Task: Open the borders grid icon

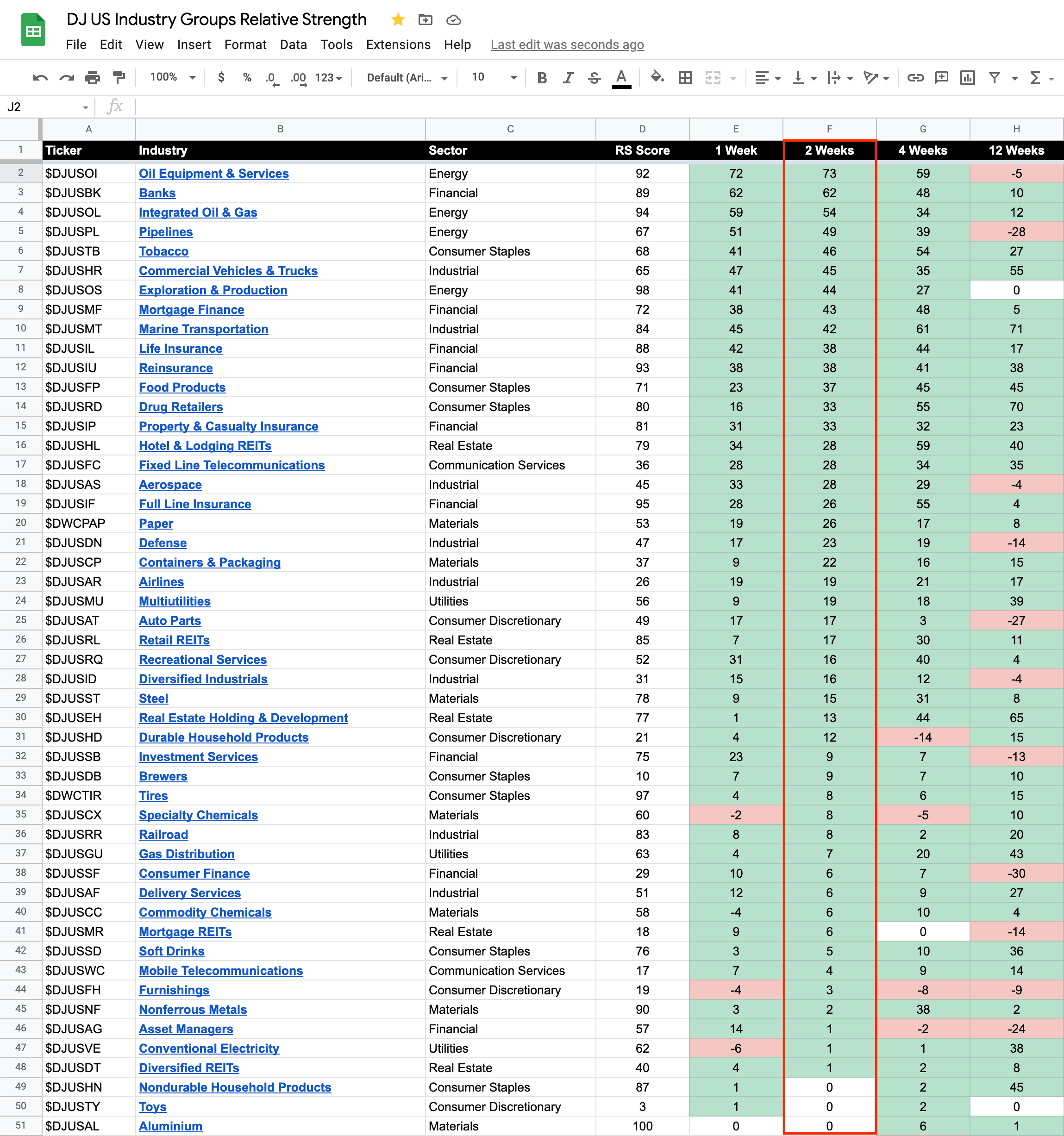Action: click(x=685, y=78)
